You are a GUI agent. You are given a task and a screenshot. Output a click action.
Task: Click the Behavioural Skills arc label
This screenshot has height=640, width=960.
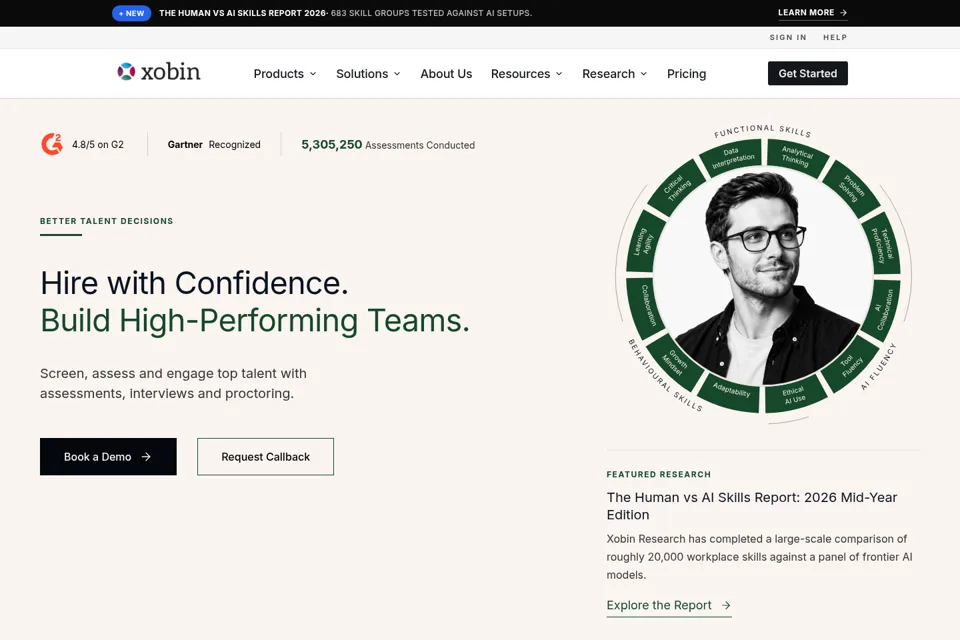click(666, 375)
